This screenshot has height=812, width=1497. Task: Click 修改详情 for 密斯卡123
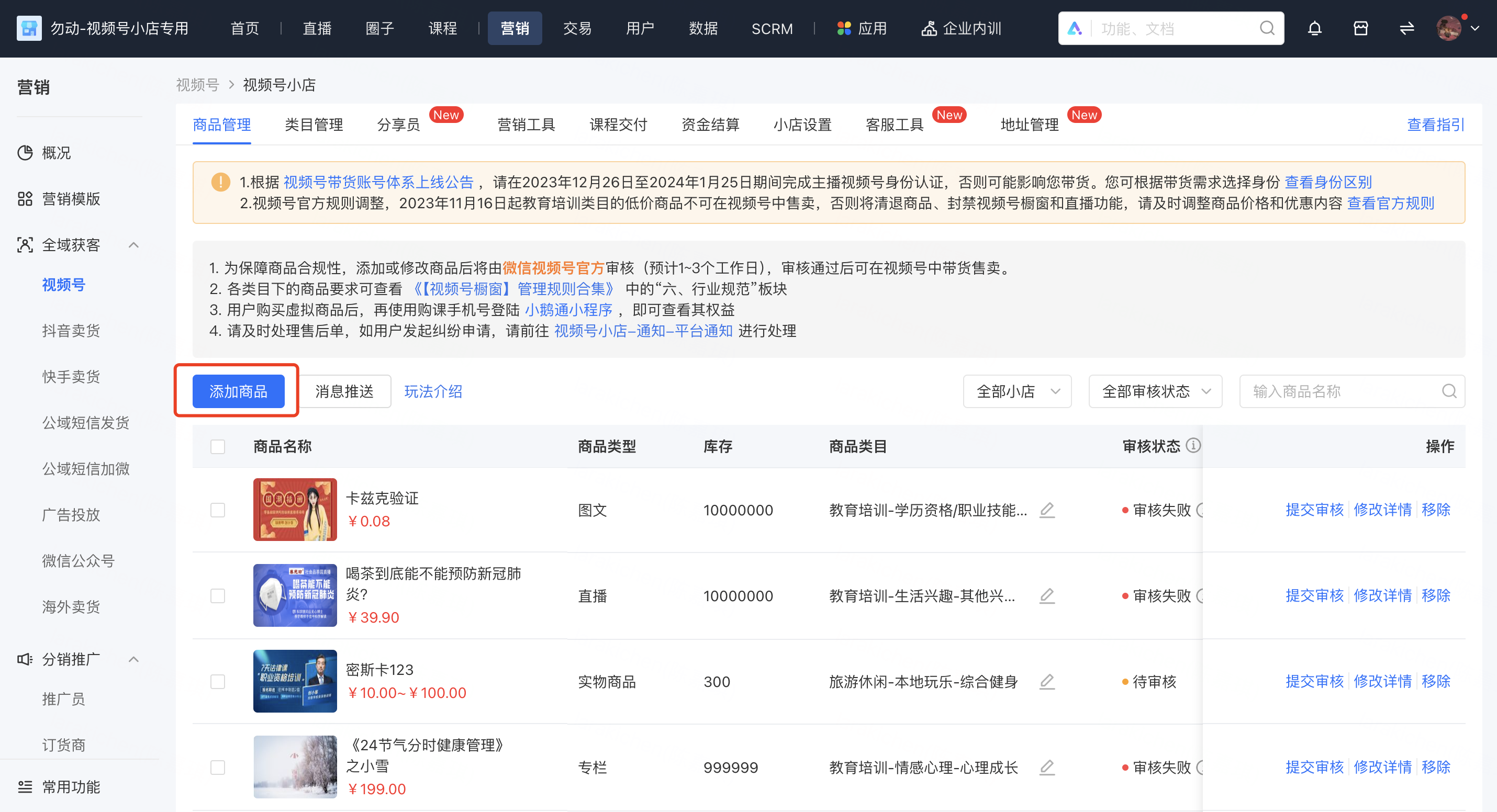click(1382, 681)
